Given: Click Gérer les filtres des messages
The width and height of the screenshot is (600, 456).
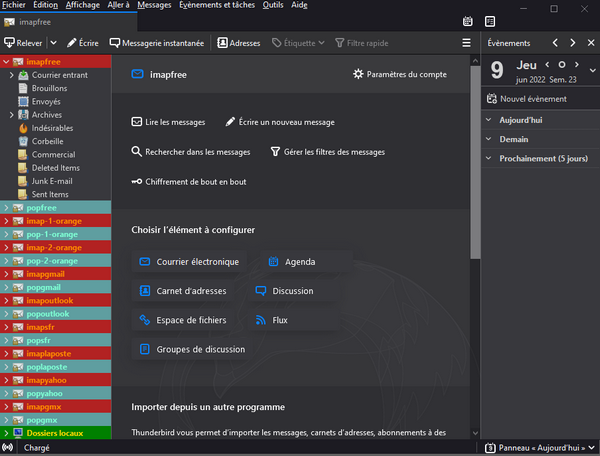Looking at the screenshot, I should click(x=328, y=152).
